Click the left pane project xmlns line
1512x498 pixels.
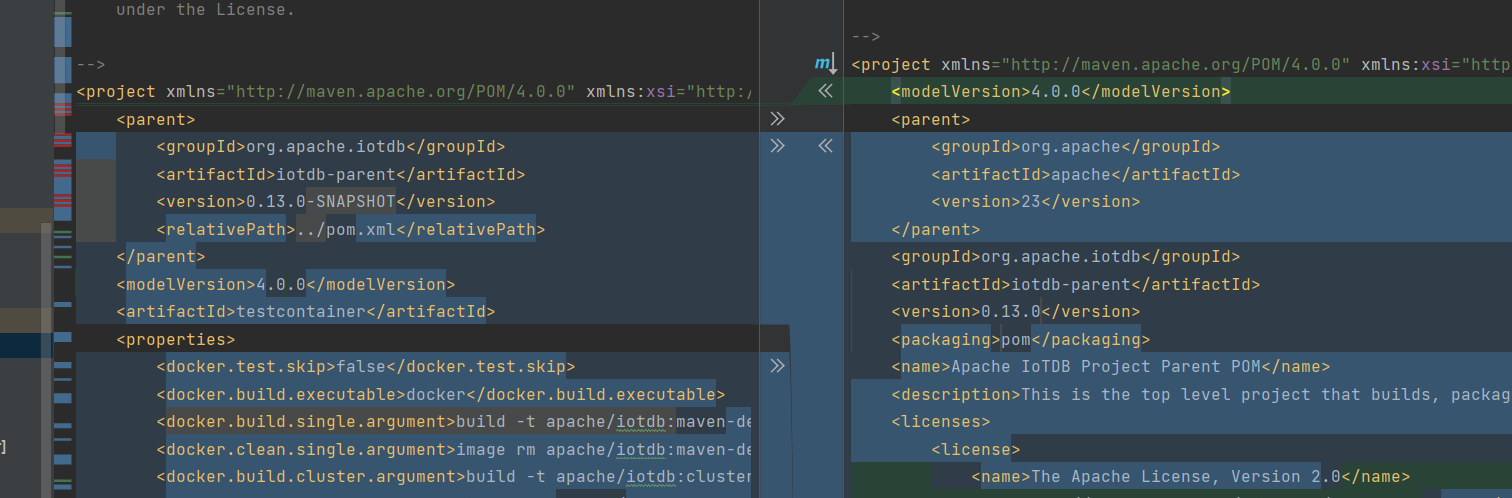[x=413, y=92]
